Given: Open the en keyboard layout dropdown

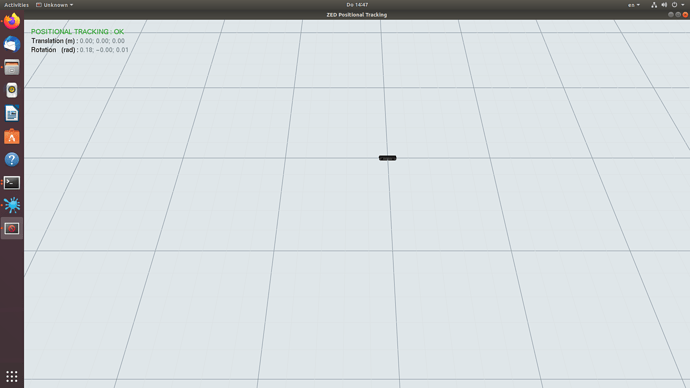Looking at the screenshot, I should (x=634, y=5).
